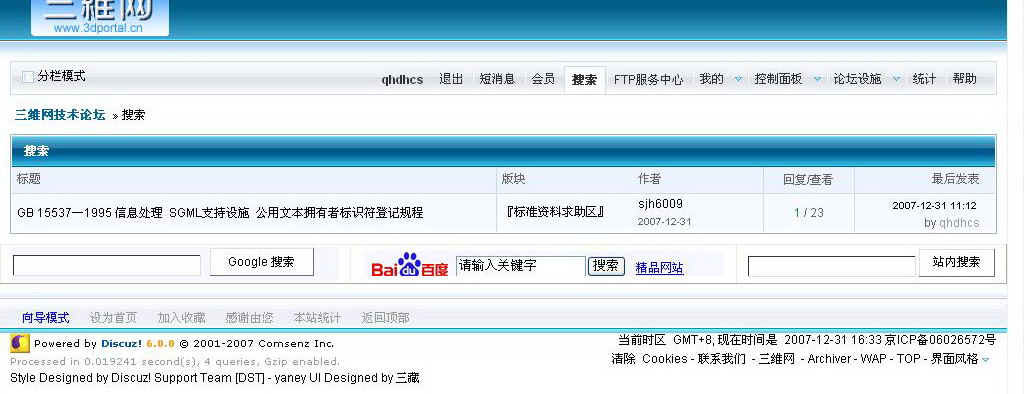The width and height of the screenshot is (1024, 394).
Task: Open the 会员 members page
Action: (x=543, y=79)
